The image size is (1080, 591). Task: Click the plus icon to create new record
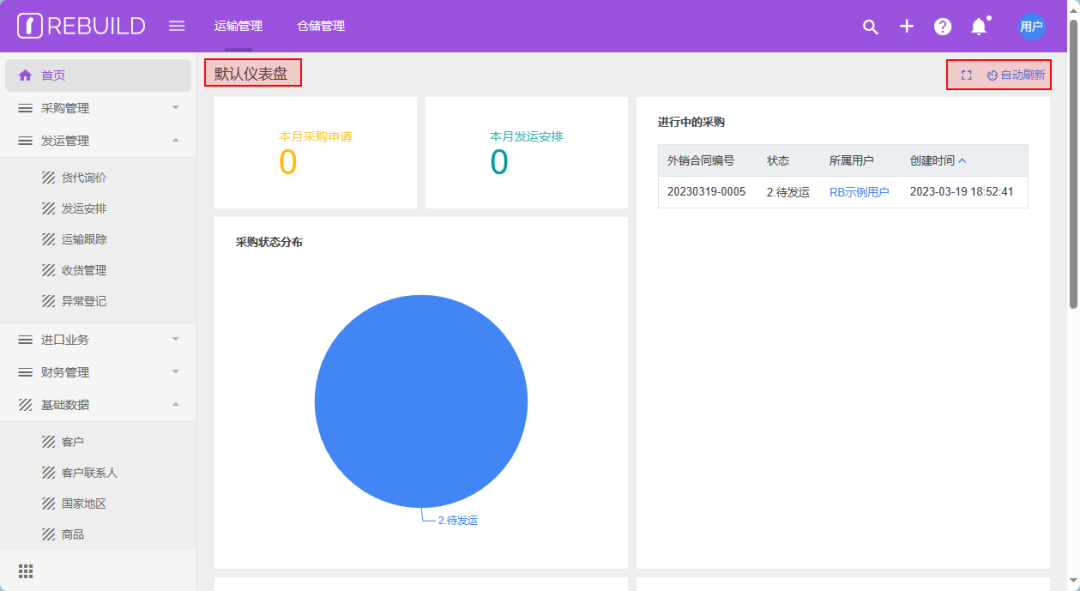click(906, 27)
